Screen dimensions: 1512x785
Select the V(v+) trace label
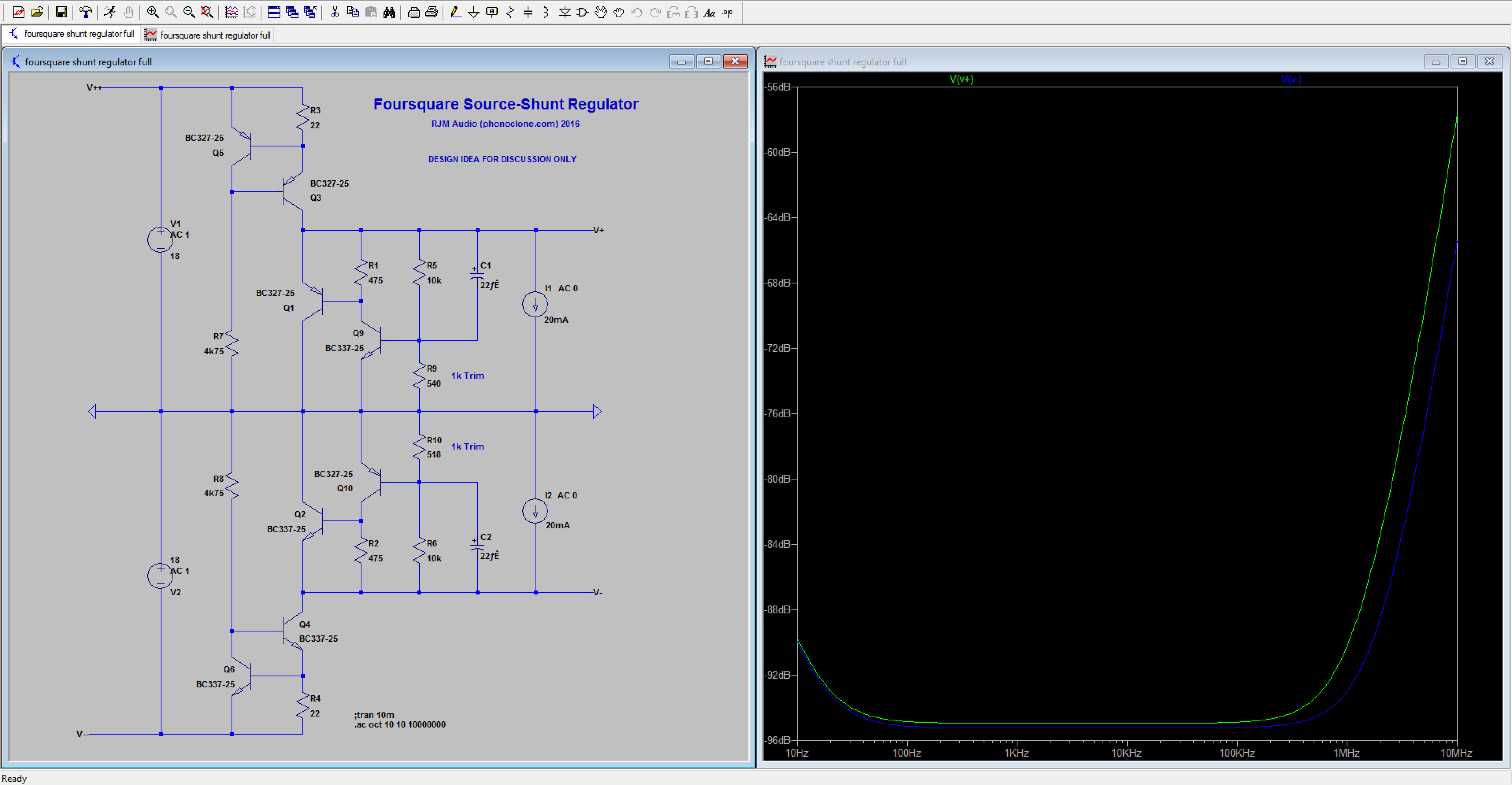(961, 79)
